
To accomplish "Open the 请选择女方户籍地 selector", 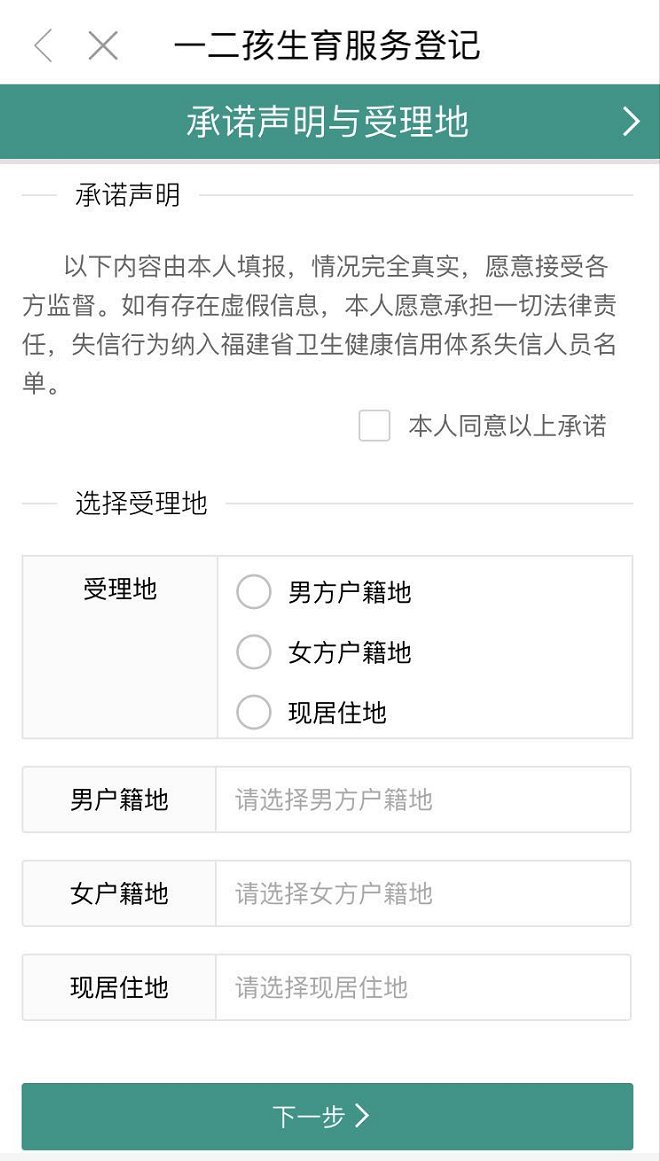I will coord(423,894).
